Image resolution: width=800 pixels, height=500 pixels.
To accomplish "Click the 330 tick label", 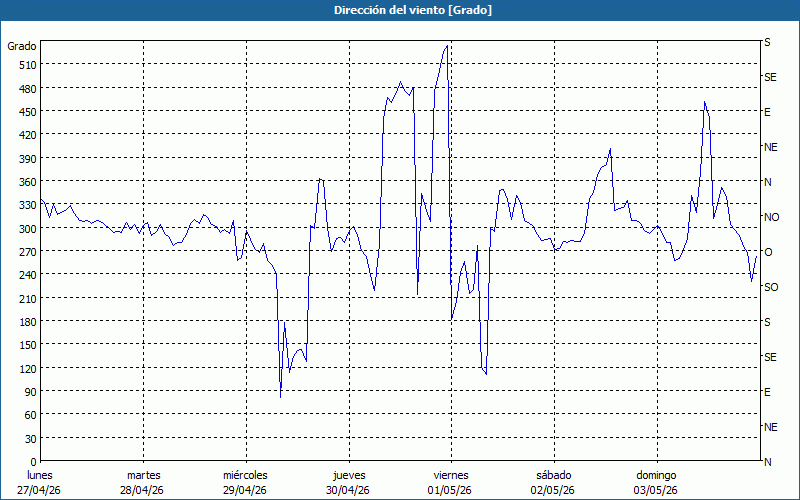I will [x=27, y=205].
